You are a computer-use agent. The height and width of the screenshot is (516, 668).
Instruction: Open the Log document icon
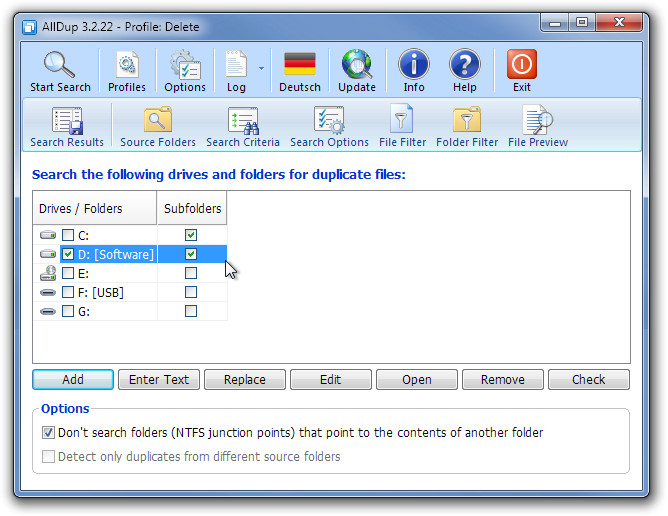pyautogui.click(x=236, y=65)
